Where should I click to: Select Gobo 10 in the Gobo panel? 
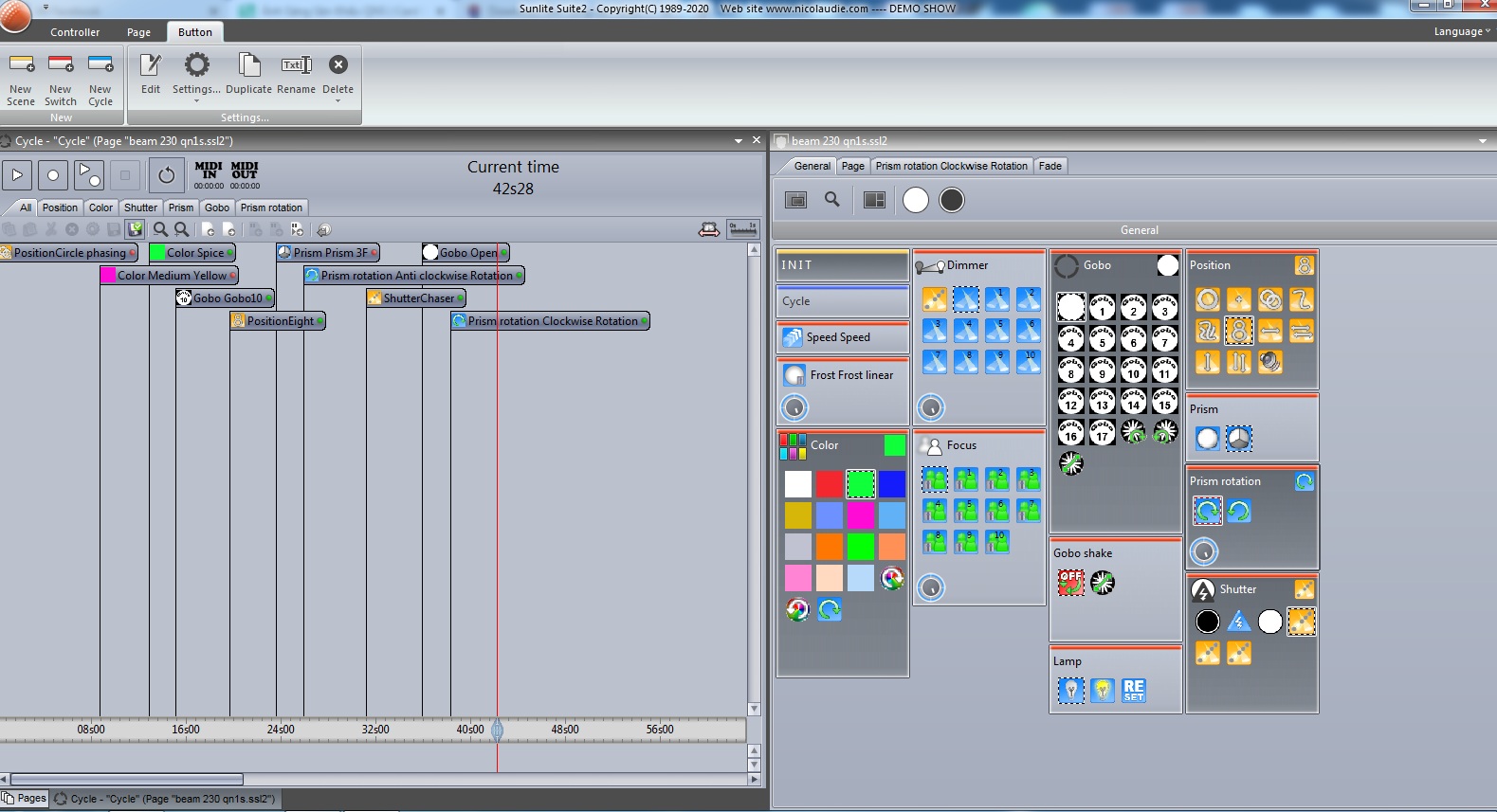[x=1134, y=370]
